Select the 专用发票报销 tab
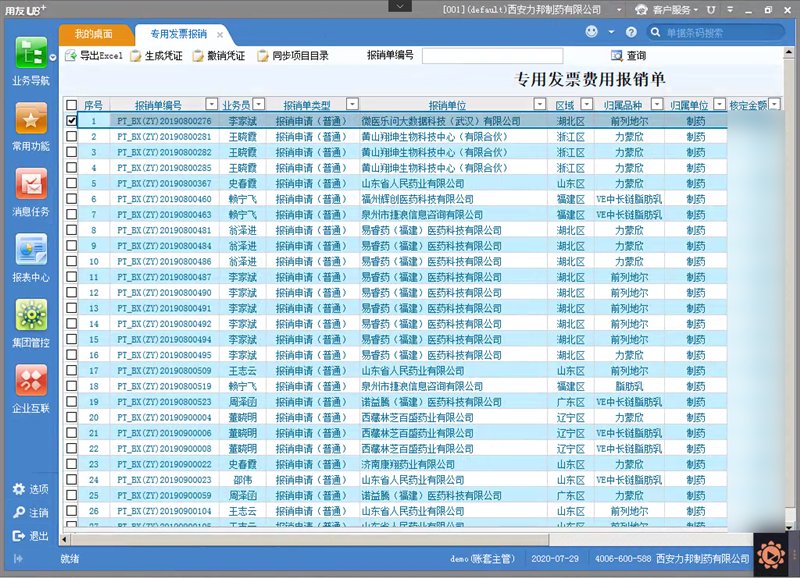This screenshot has height=578, width=800. (179, 34)
